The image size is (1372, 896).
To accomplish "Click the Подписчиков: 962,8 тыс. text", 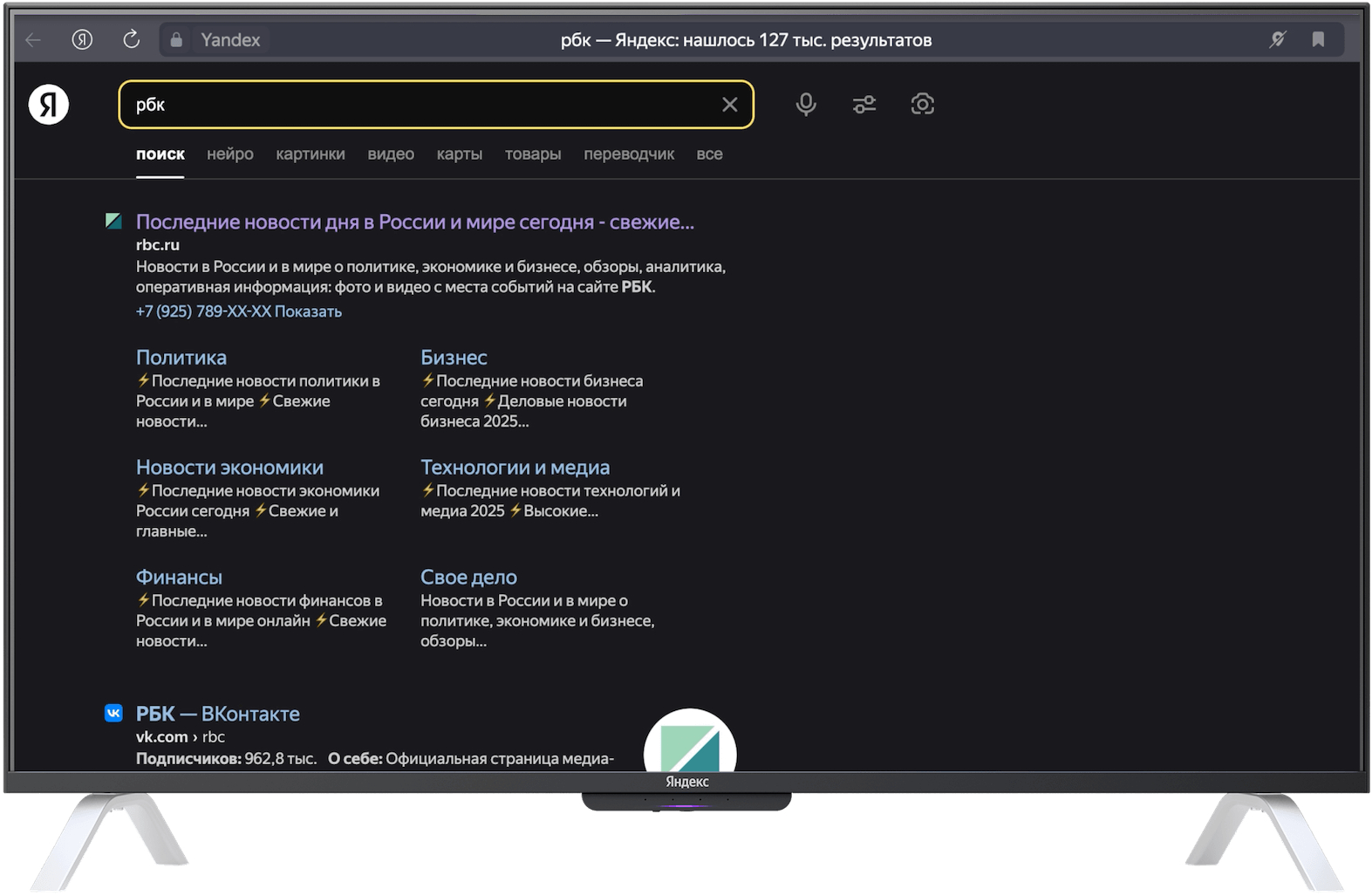I will coord(226,759).
